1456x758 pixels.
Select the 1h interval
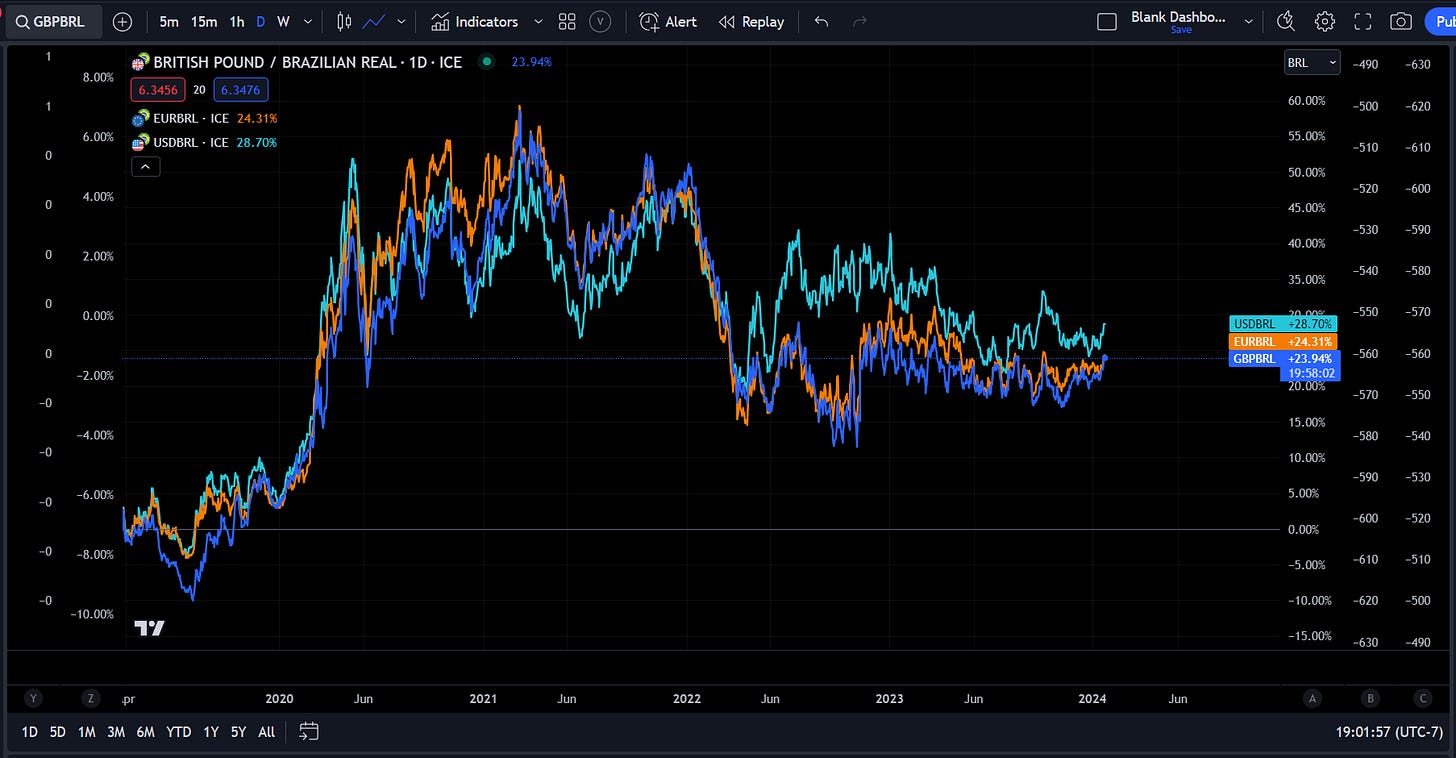(x=237, y=21)
